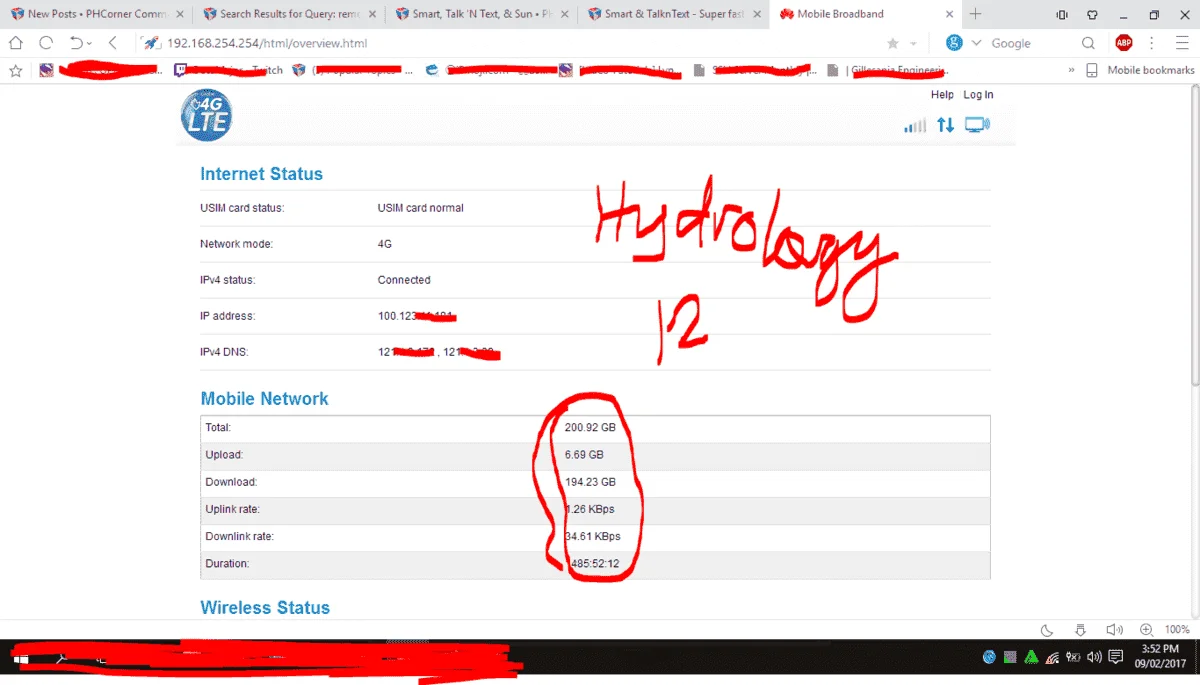Click the browser home button
Viewport: 1200px width, 685px height.
coord(16,43)
